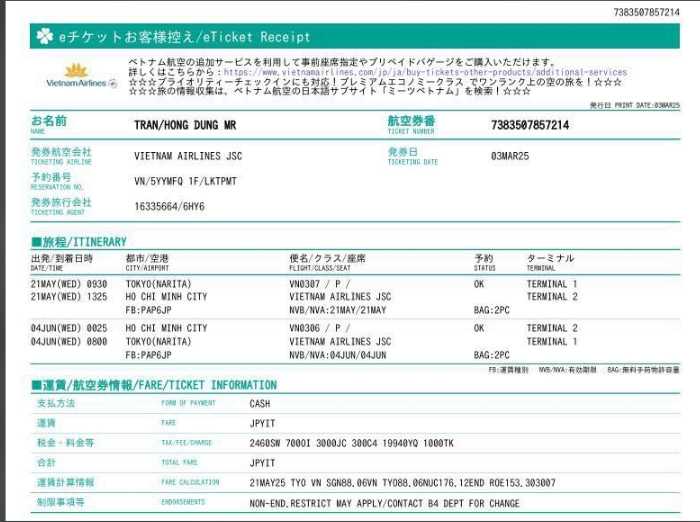Select the 航空券番号 ticket number value 7383507857214
This screenshot has height=522, width=700.
(530, 125)
